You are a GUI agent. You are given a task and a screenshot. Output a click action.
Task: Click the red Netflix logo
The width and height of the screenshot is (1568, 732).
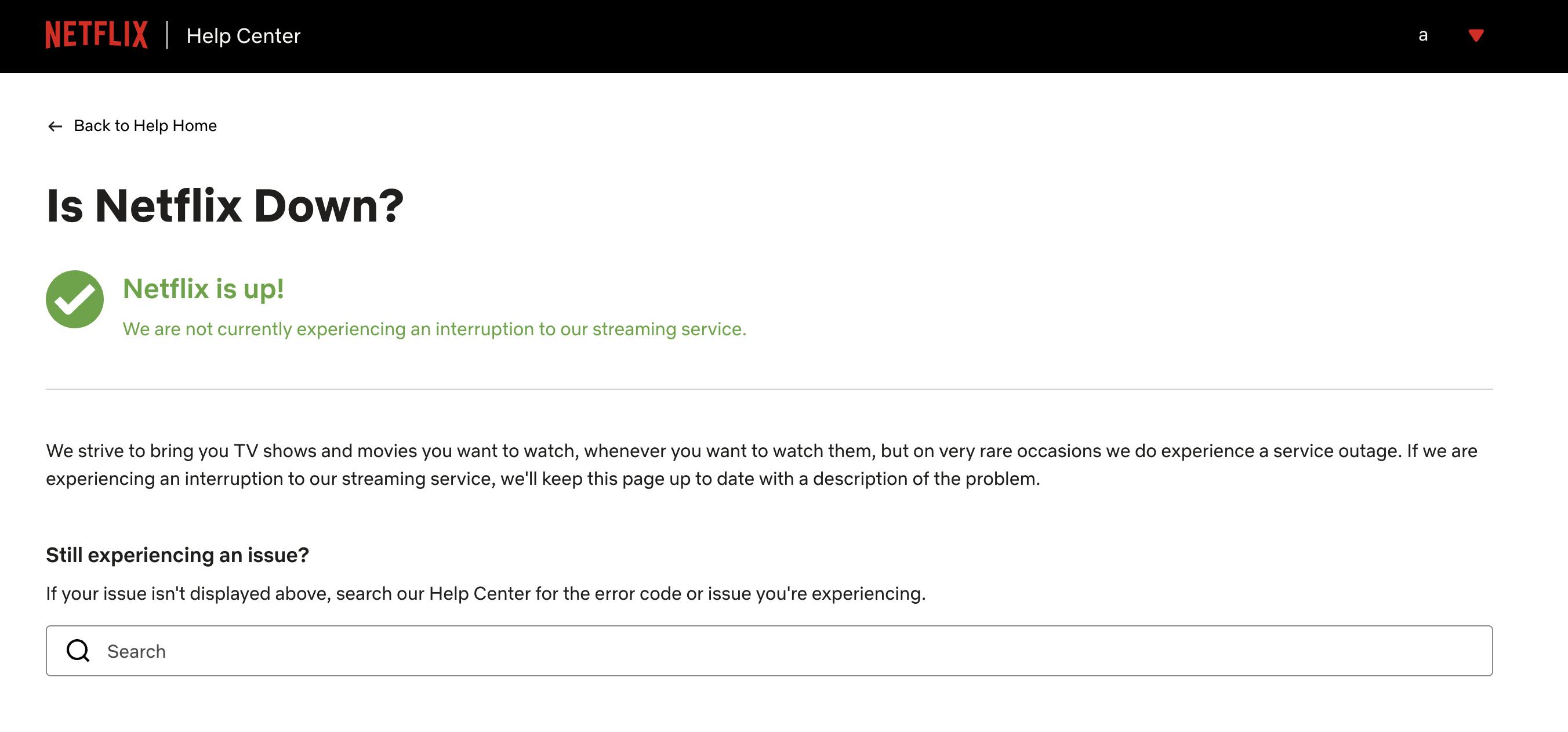tap(96, 35)
